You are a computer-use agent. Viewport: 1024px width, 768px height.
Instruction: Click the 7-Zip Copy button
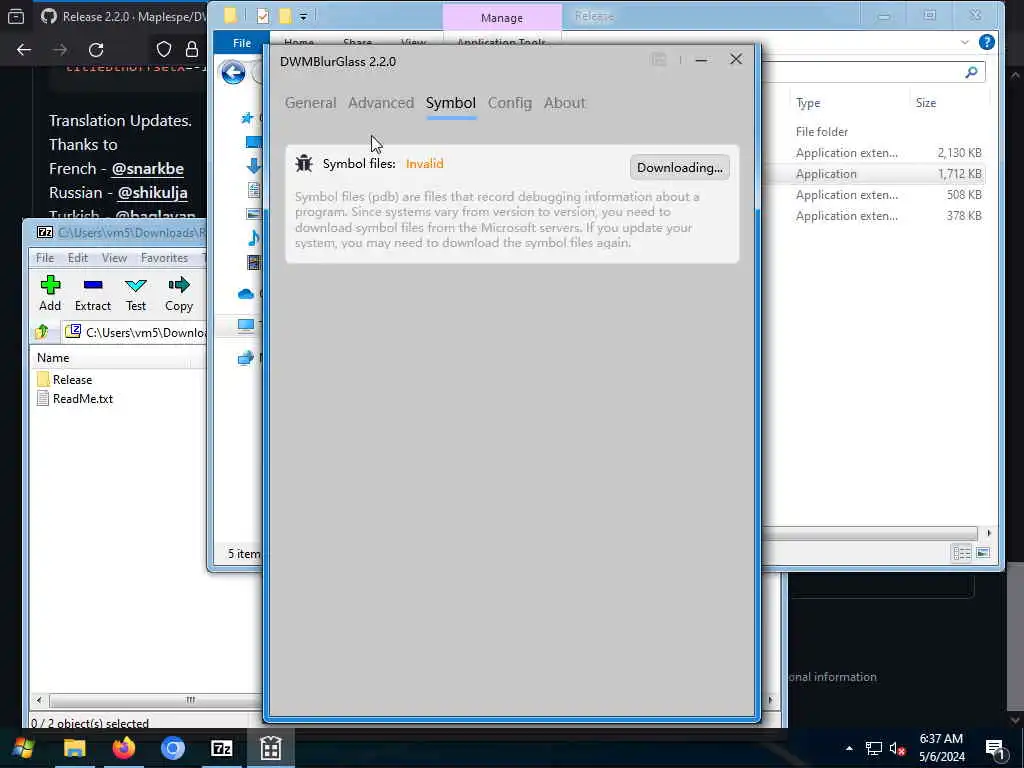pos(179,293)
